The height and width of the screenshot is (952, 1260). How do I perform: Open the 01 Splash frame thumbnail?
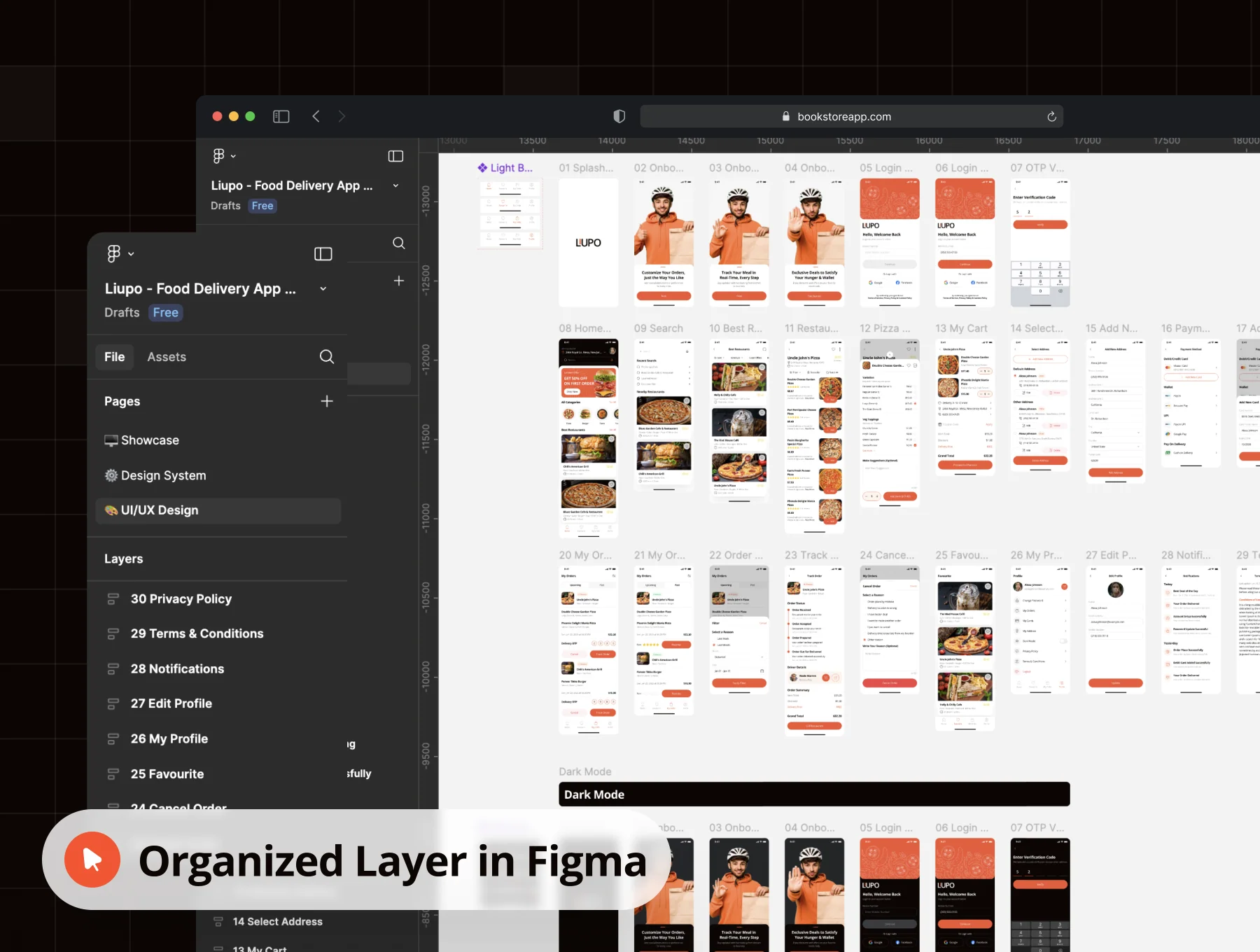pos(588,243)
